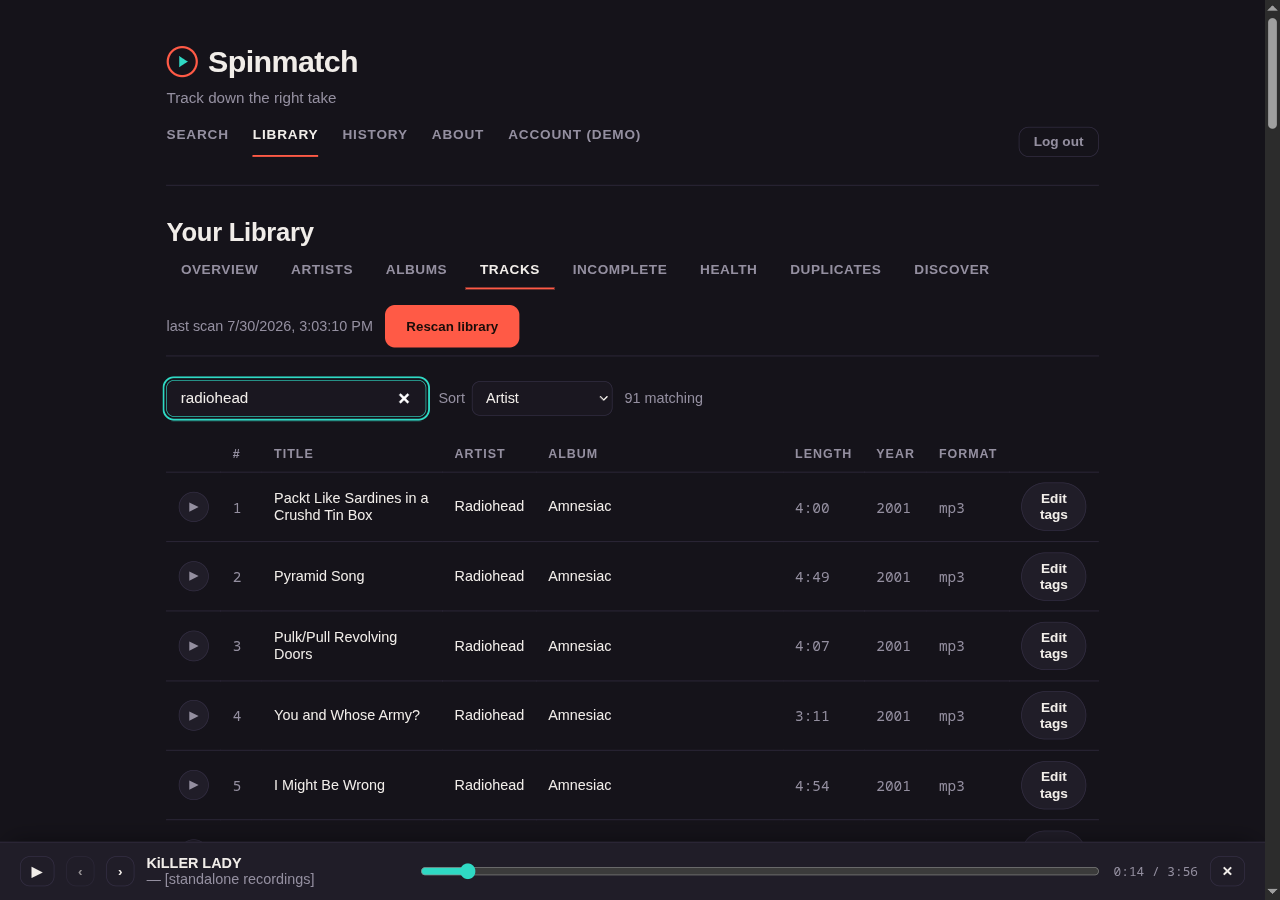
Task: Click 'You and Whose Army?' title text
Action: point(347,715)
